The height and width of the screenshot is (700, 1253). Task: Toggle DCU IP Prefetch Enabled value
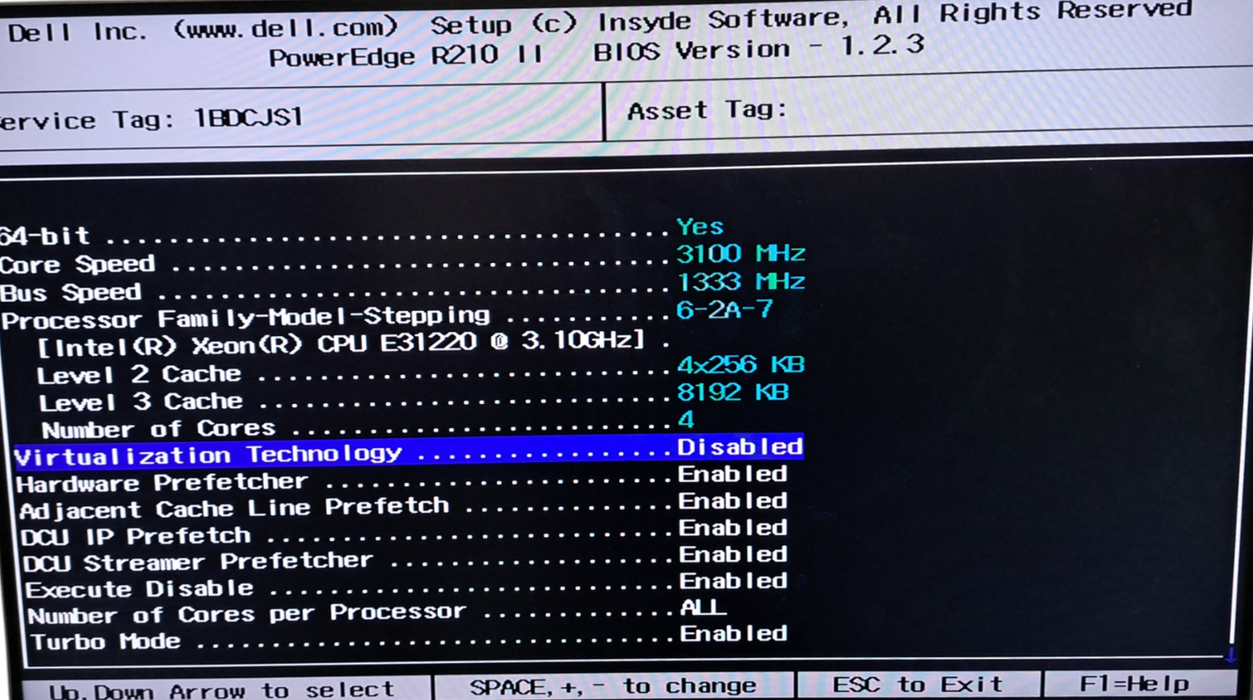(x=733, y=528)
